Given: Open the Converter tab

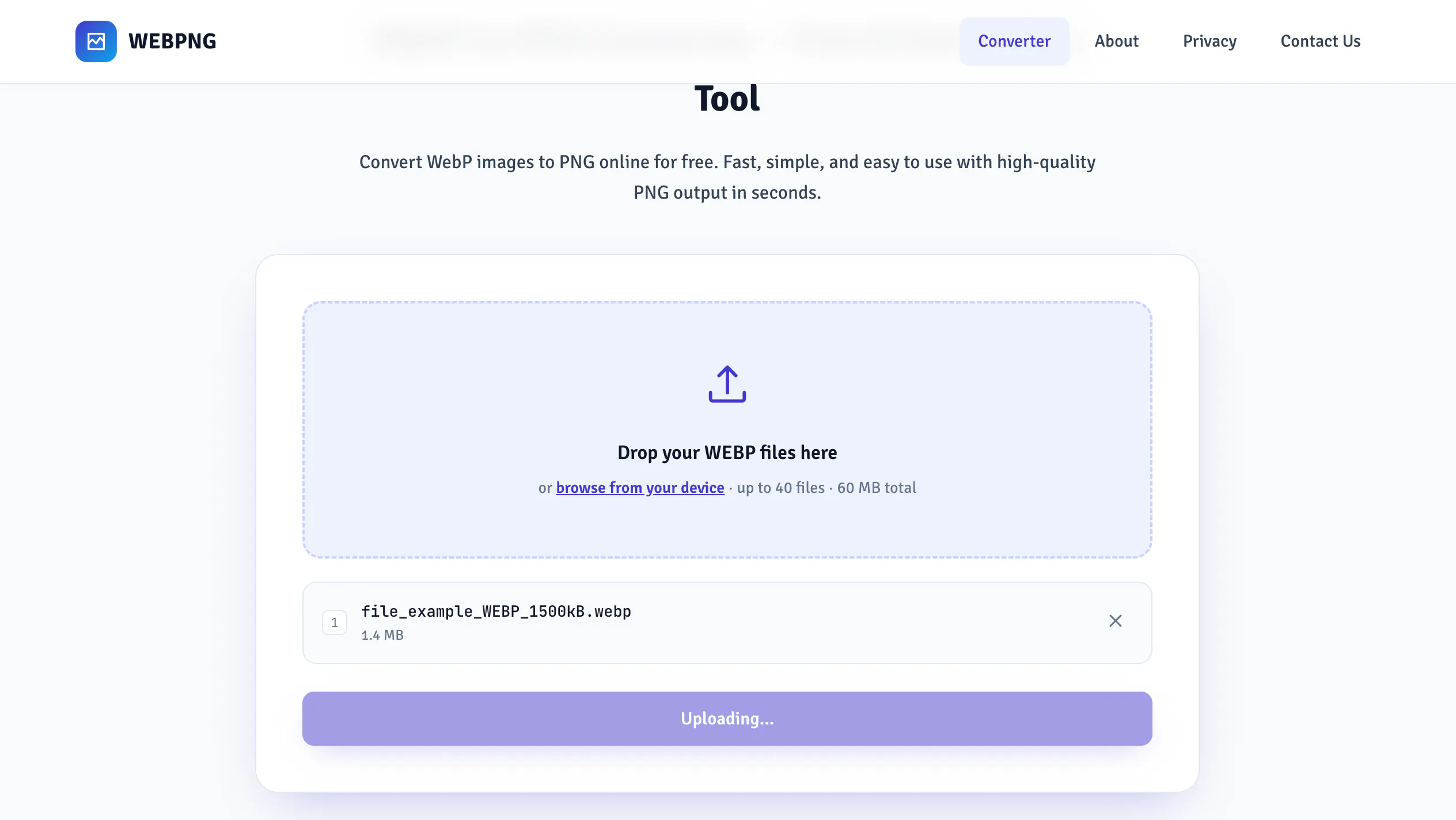Looking at the screenshot, I should (x=1014, y=41).
